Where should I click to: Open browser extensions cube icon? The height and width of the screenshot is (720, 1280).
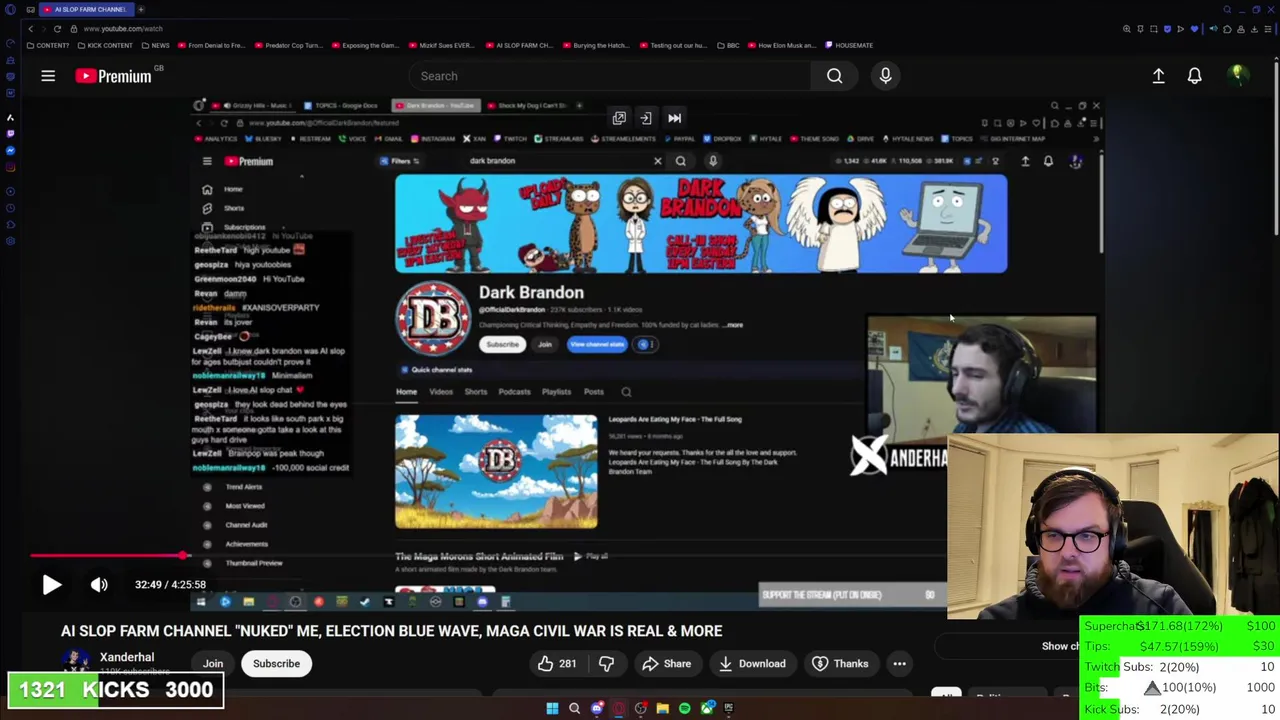click(x=1227, y=29)
